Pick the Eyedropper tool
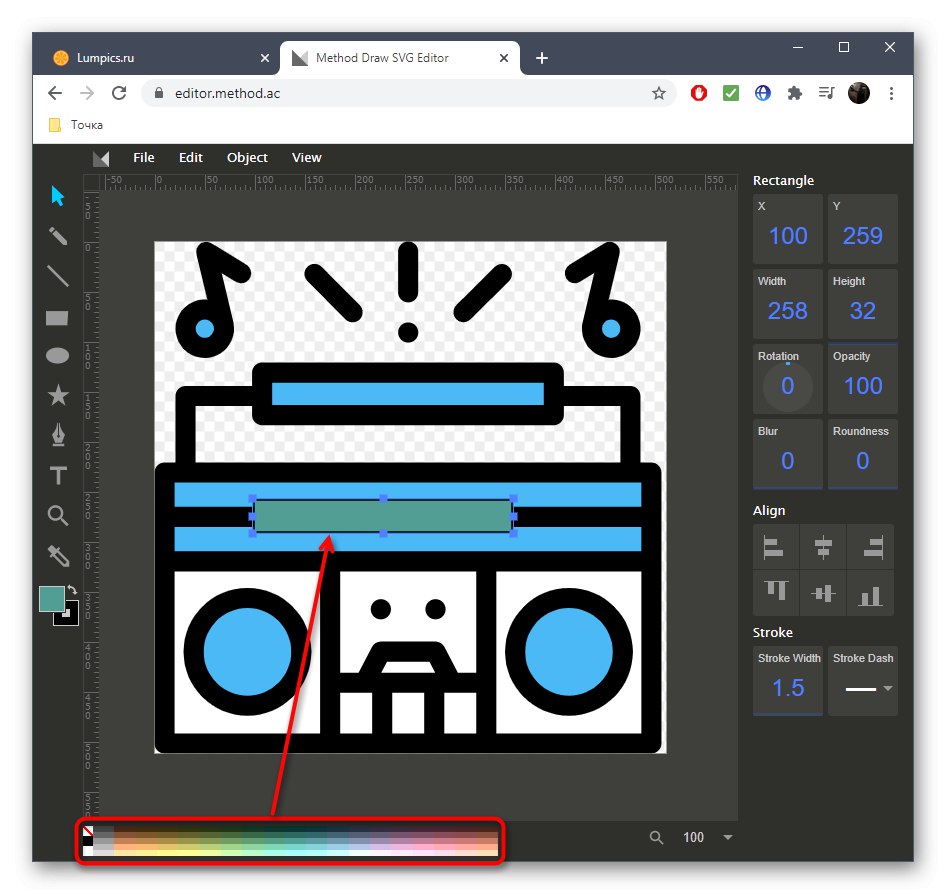The image size is (946, 894). point(58,555)
